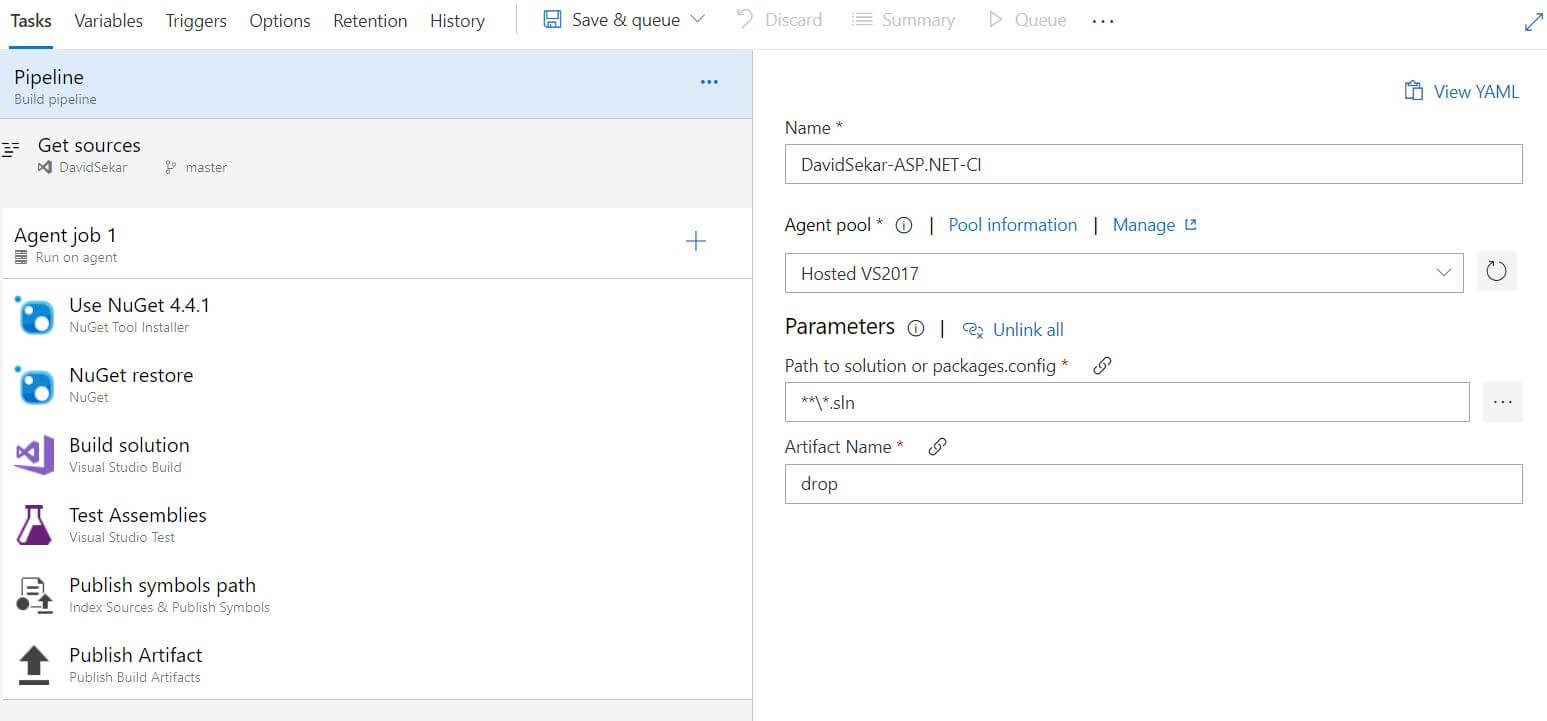This screenshot has width=1547, height=721.
Task: Switch to the Tasks tab
Action: pos(30,20)
